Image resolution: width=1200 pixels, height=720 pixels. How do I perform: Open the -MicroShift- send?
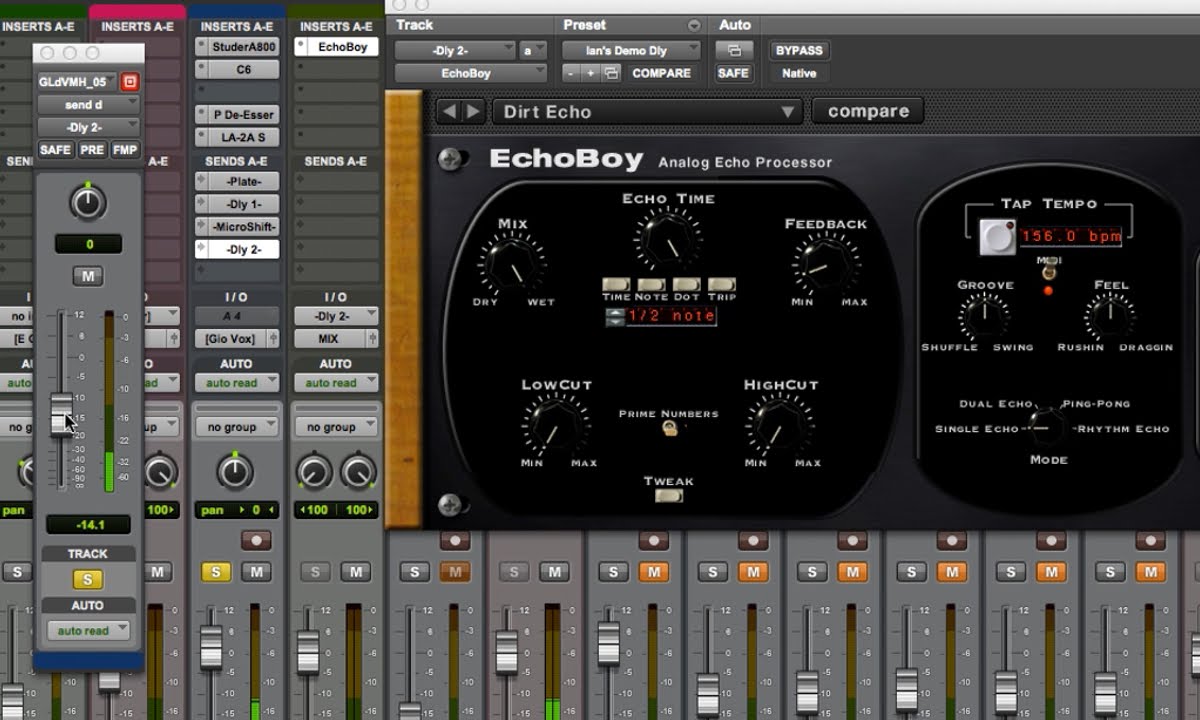click(x=237, y=227)
